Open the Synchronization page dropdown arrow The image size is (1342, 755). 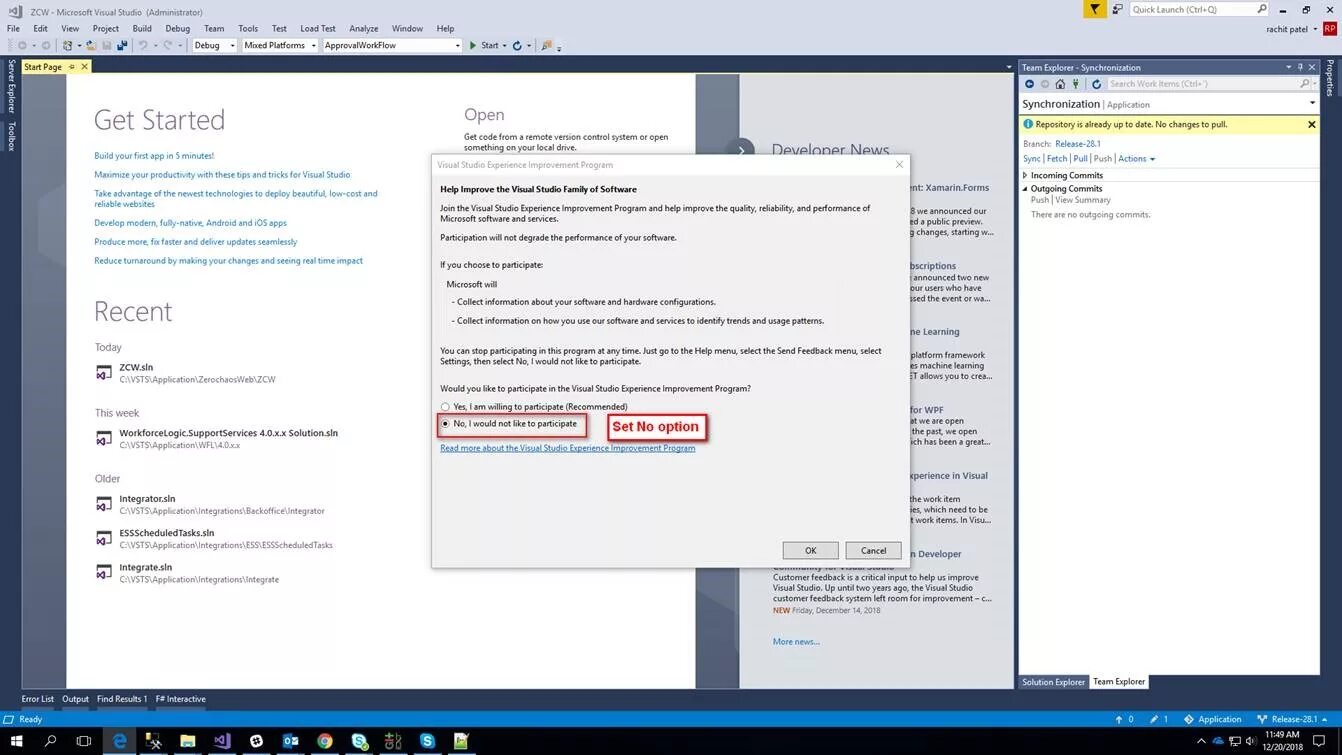click(x=1312, y=103)
